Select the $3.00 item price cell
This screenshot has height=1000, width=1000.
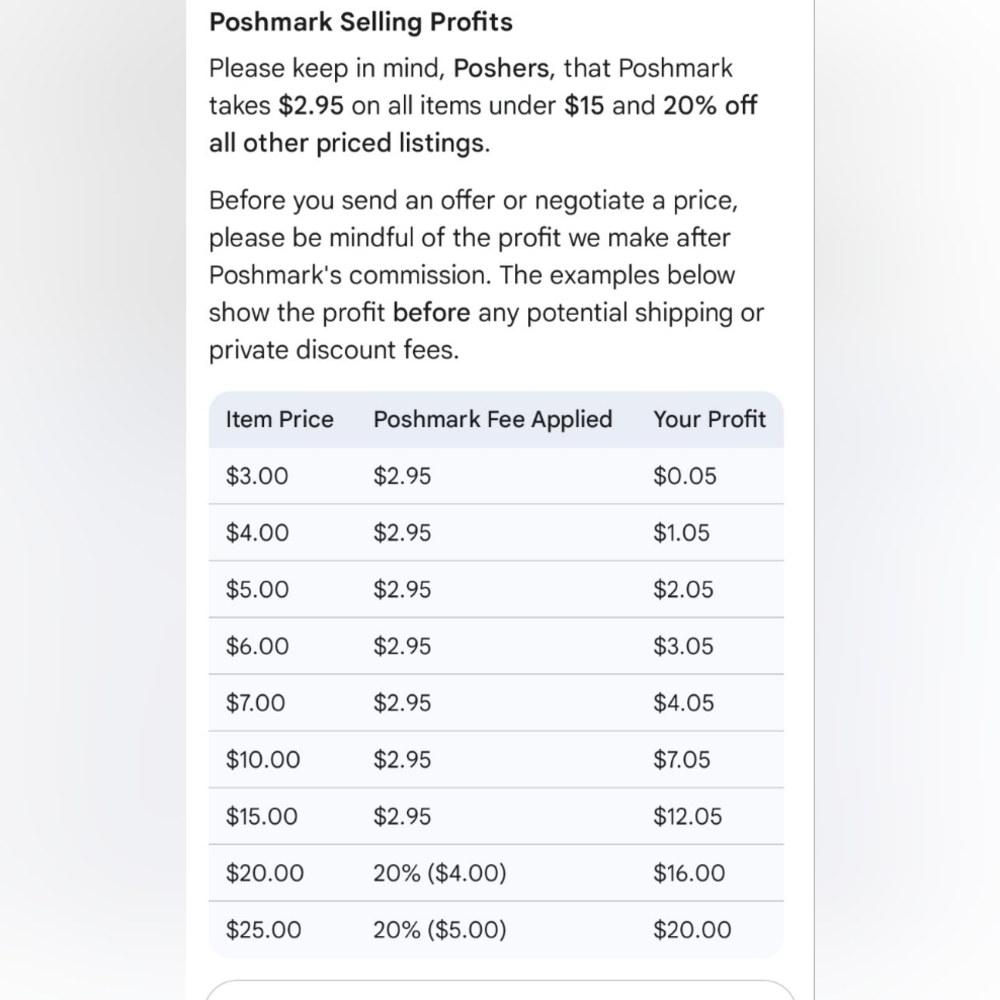[257, 476]
